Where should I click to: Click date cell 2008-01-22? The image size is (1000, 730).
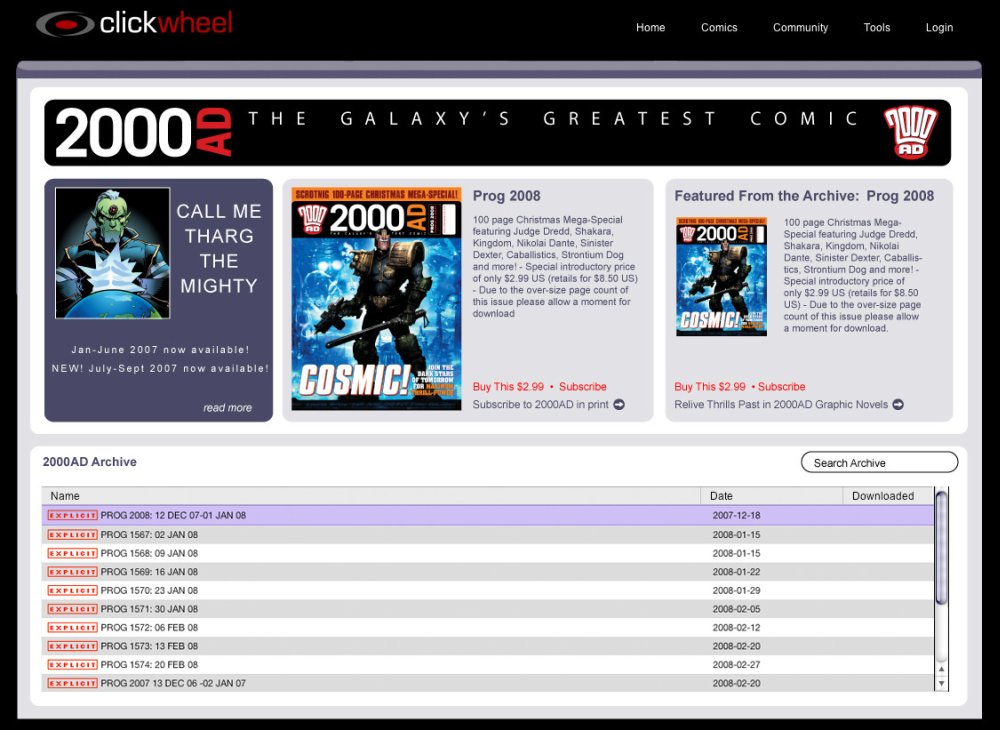pyautogui.click(x=737, y=572)
